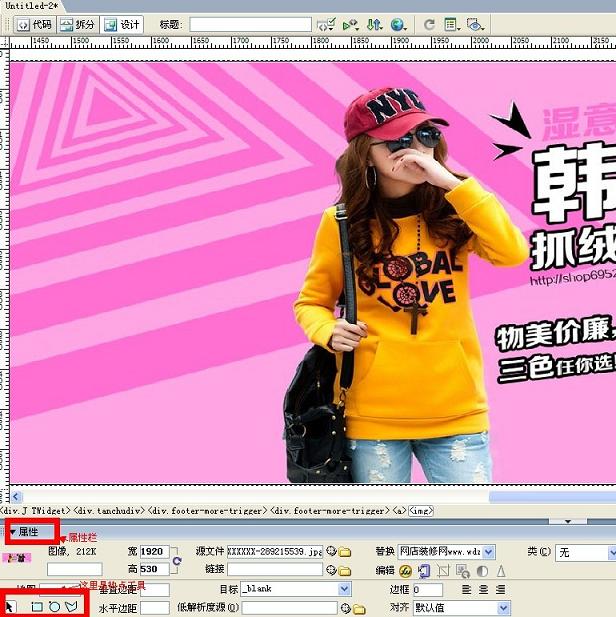Open the 目标 _blank dropdown

(345, 590)
